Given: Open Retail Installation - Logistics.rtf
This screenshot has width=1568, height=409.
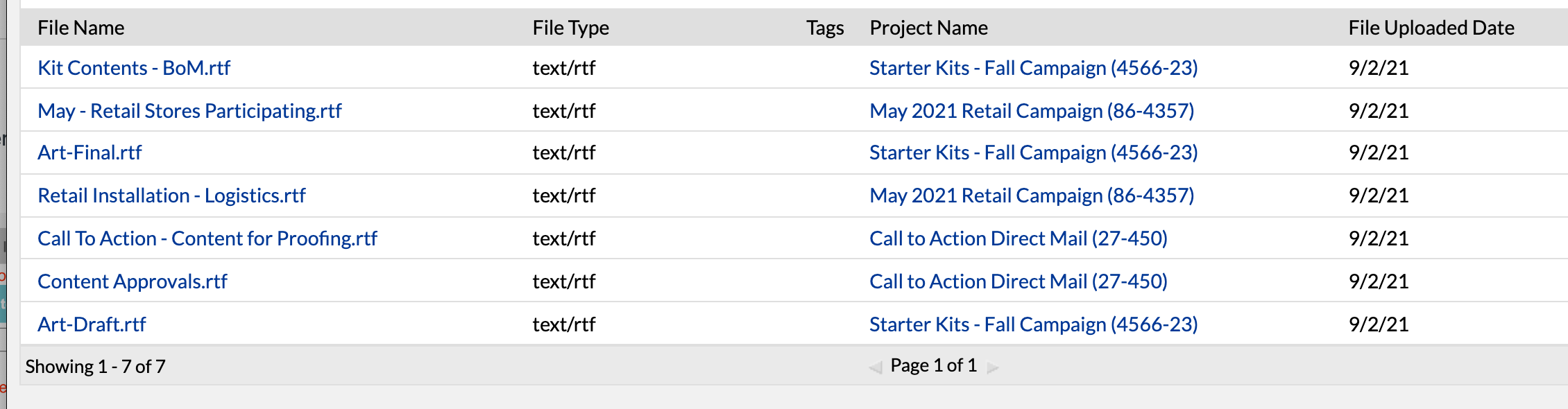Looking at the screenshot, I should 171,195.
